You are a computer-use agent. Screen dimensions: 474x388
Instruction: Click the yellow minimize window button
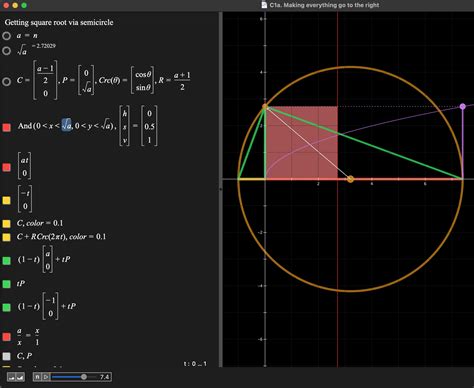(x=15, y=5)
